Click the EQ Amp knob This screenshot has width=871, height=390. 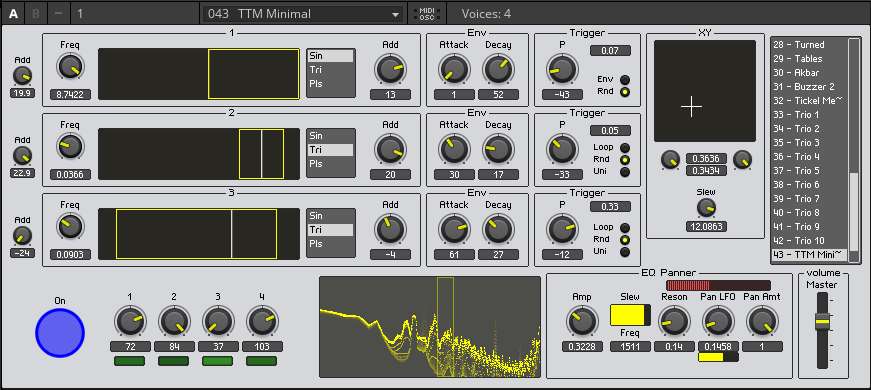[x=582, y=322]
